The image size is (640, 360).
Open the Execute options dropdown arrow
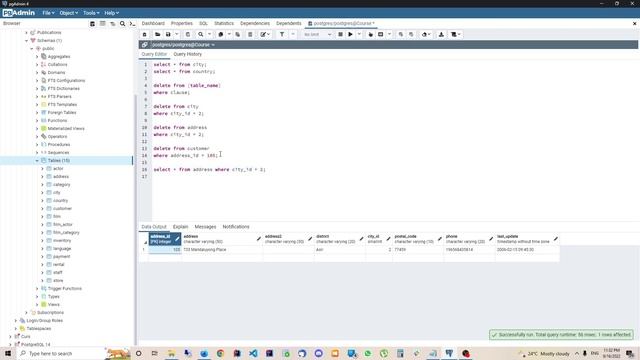point(359,35)
